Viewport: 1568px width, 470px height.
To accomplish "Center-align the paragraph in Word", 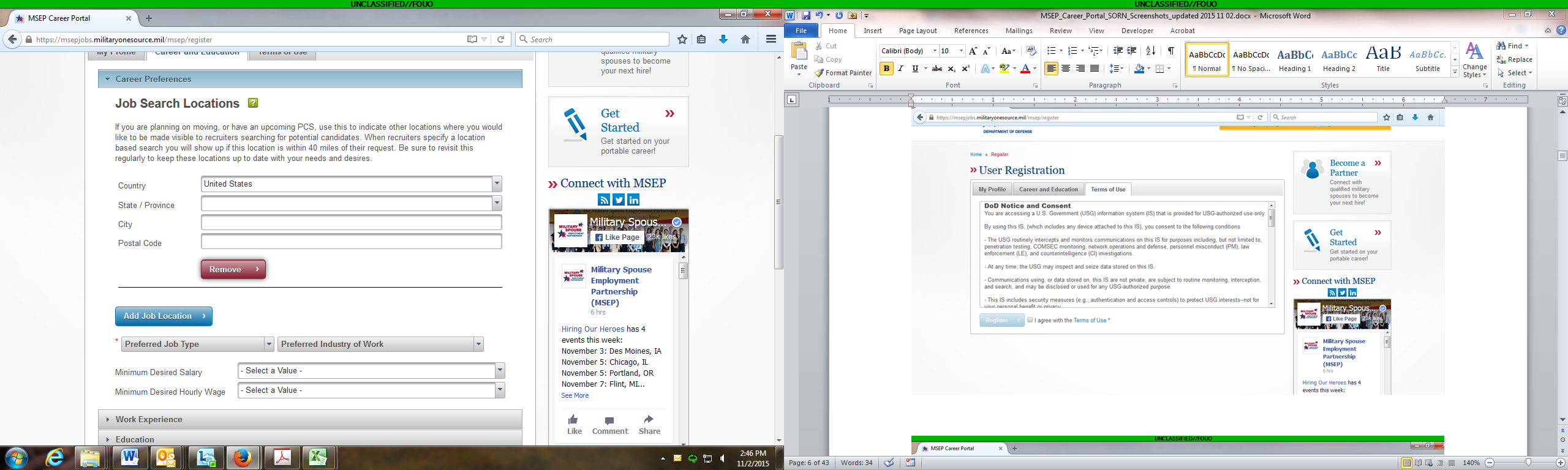I will [x=1066, y=69].
